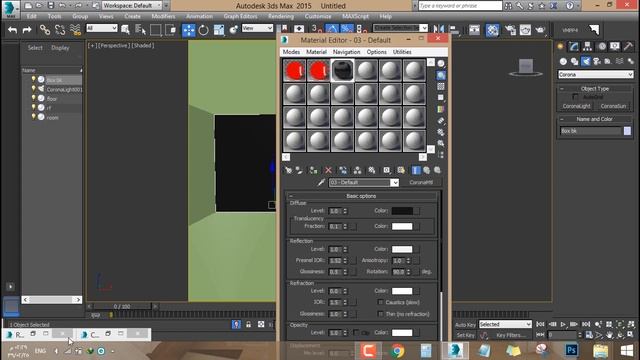Switch to the Display tab in scene explorer
This screenshot has height=360, width=640.
coord(60,48)
